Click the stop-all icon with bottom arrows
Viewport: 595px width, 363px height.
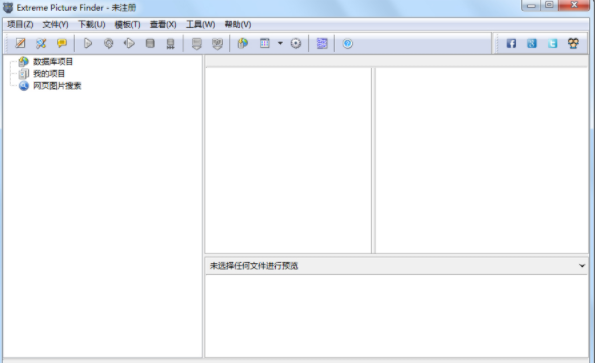(x=171, y=44)
